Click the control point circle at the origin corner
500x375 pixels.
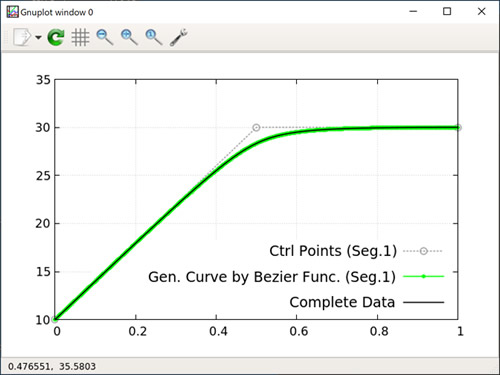coord(55,319)
